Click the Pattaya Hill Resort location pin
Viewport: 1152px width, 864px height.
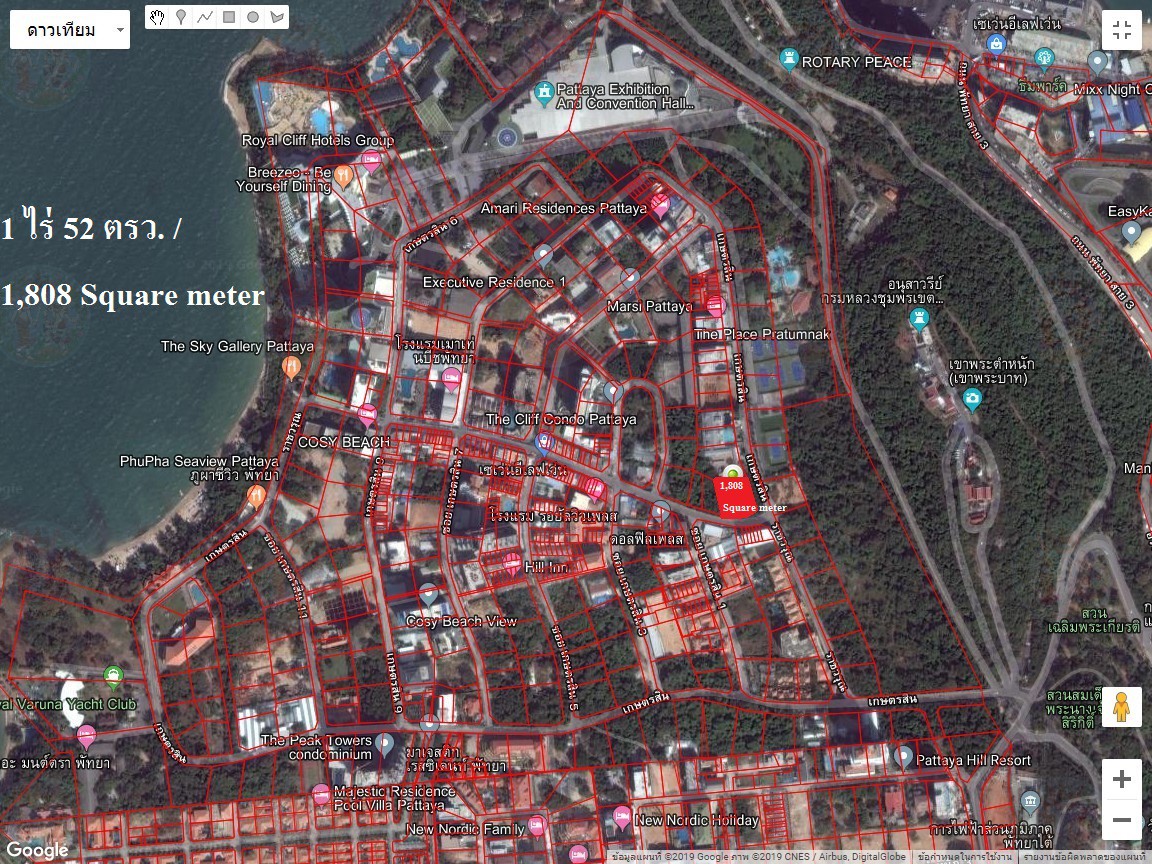coord(903,756)
